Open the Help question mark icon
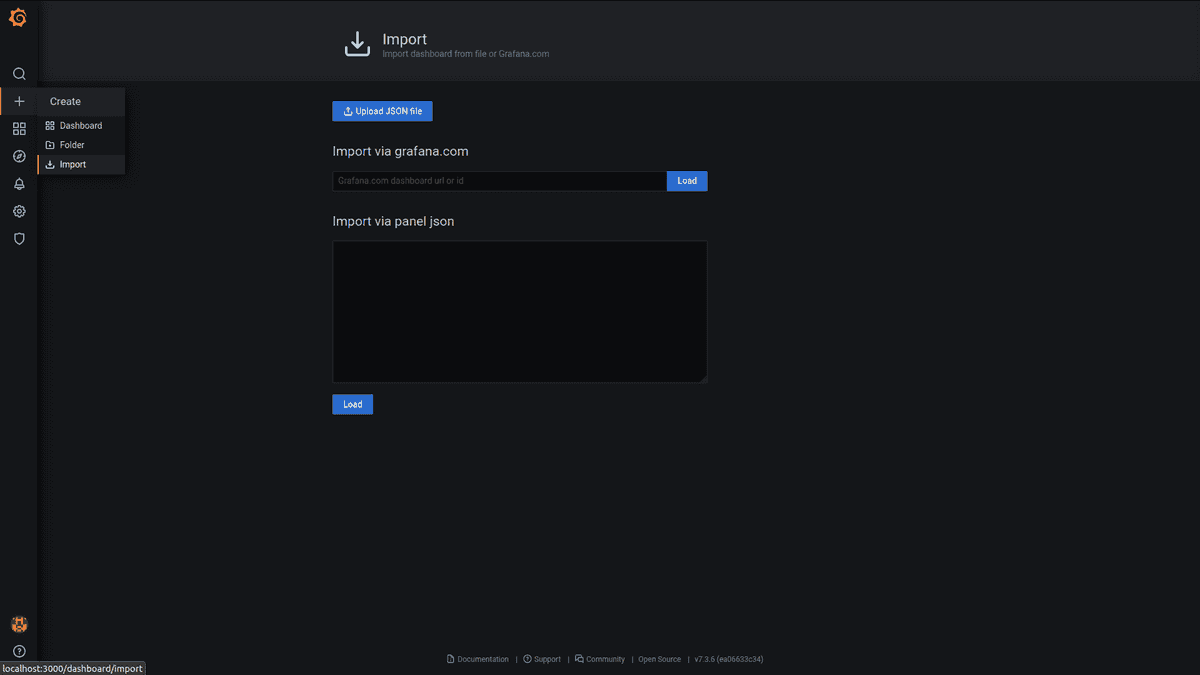Screen dimensions: 1200x675 click(18, 651)
